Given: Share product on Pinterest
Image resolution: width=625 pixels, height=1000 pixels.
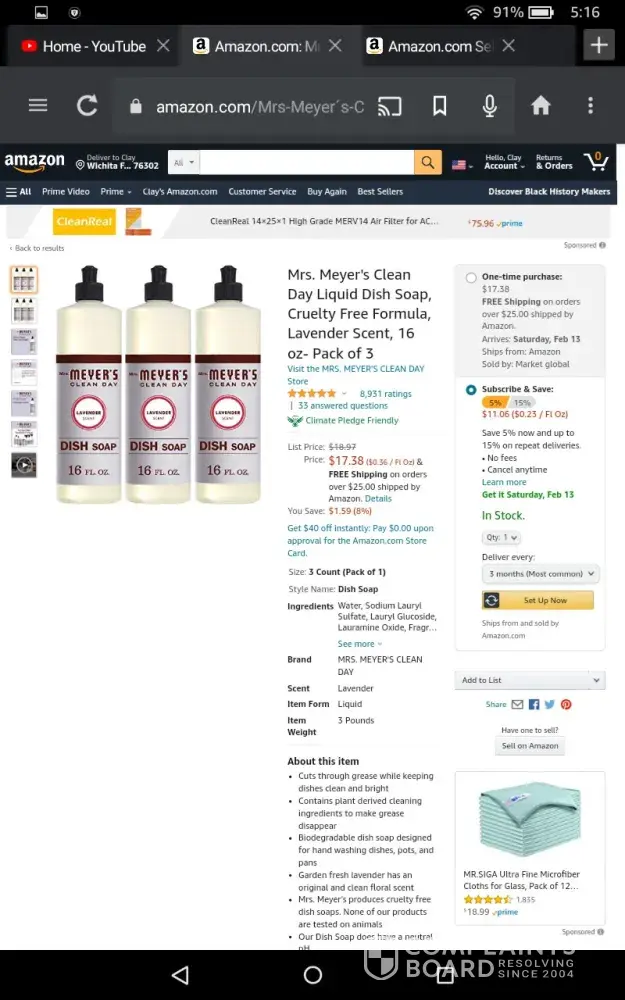Looking at the screenshot, I should tap(566, 704).
